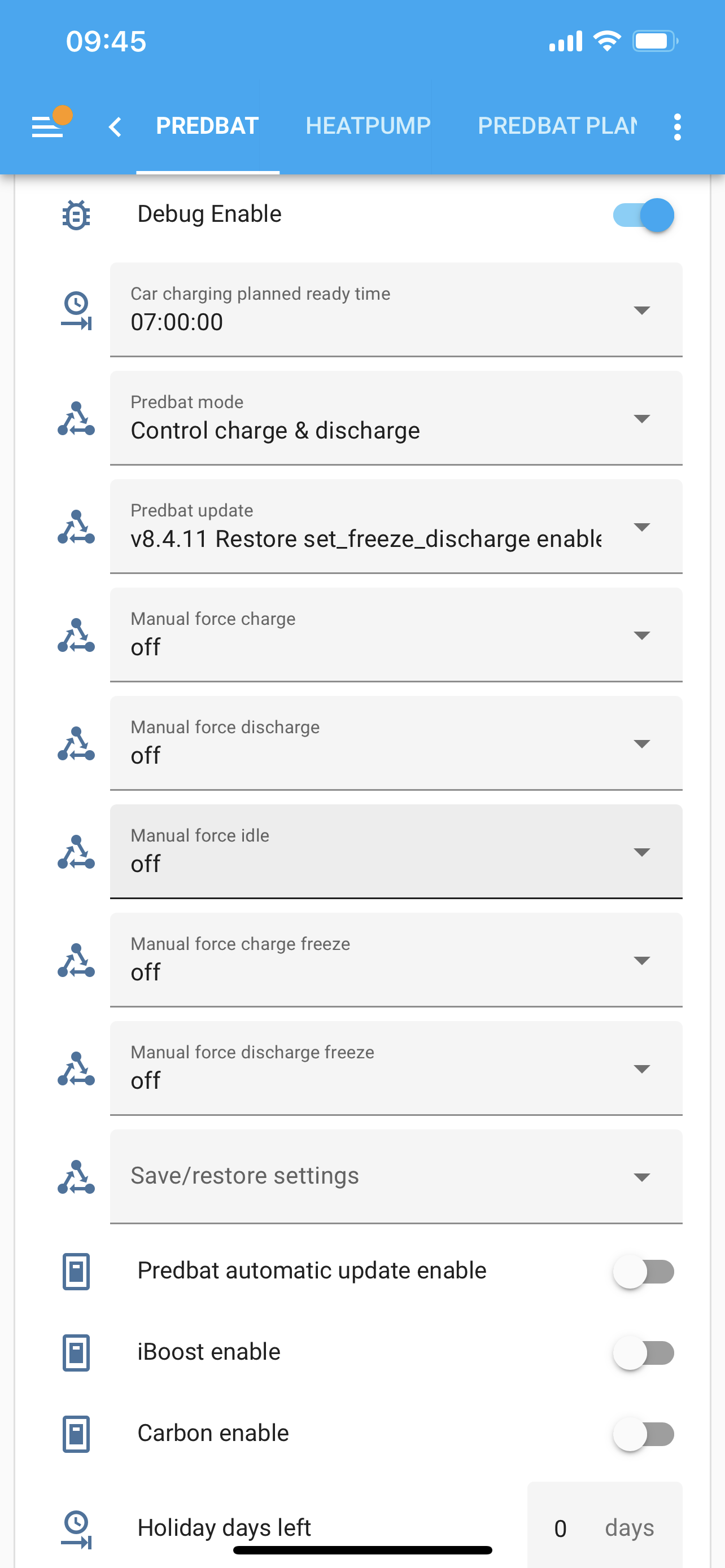Open the Predbat mode dropdown
The image size is (725, 1568).
click(396, 418)
